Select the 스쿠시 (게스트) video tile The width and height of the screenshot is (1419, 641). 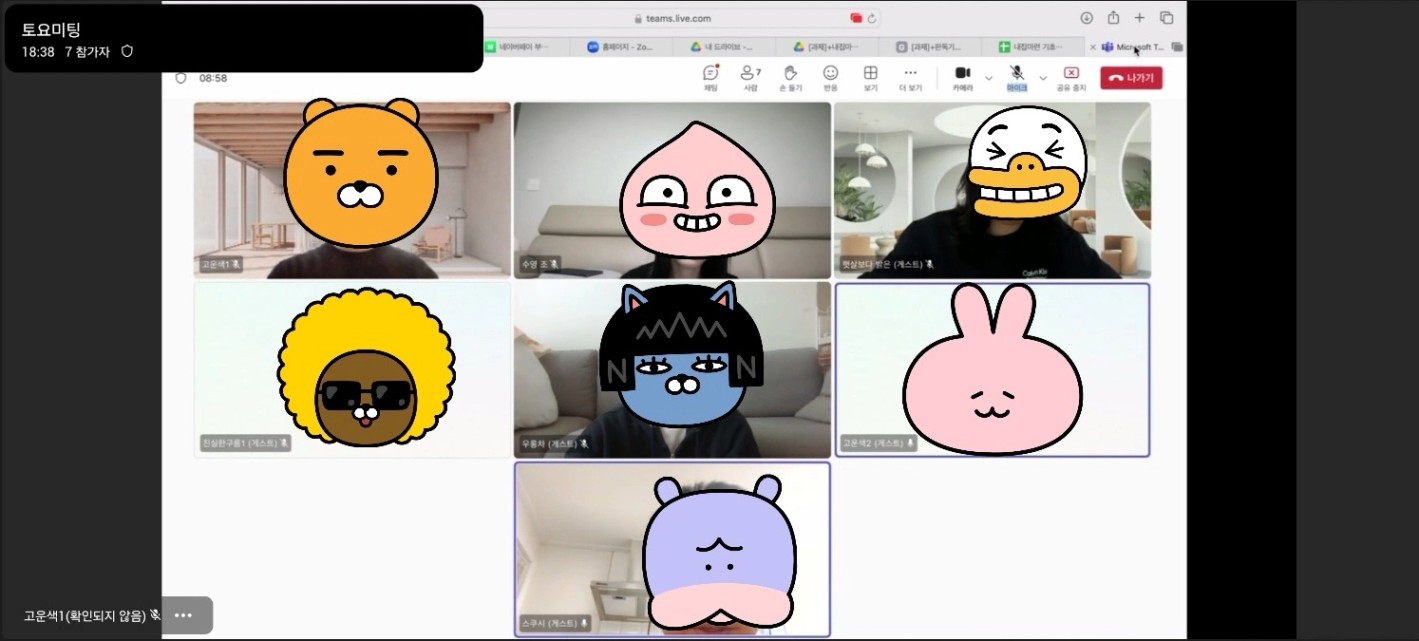[672, 548]
